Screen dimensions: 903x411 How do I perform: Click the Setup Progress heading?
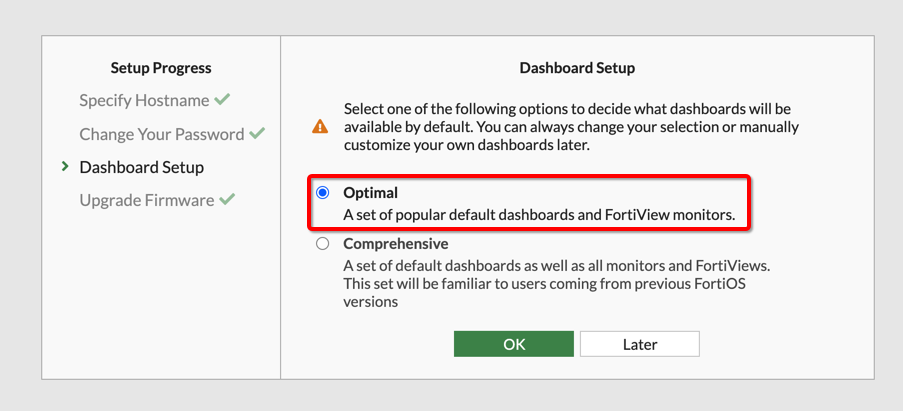160,68
